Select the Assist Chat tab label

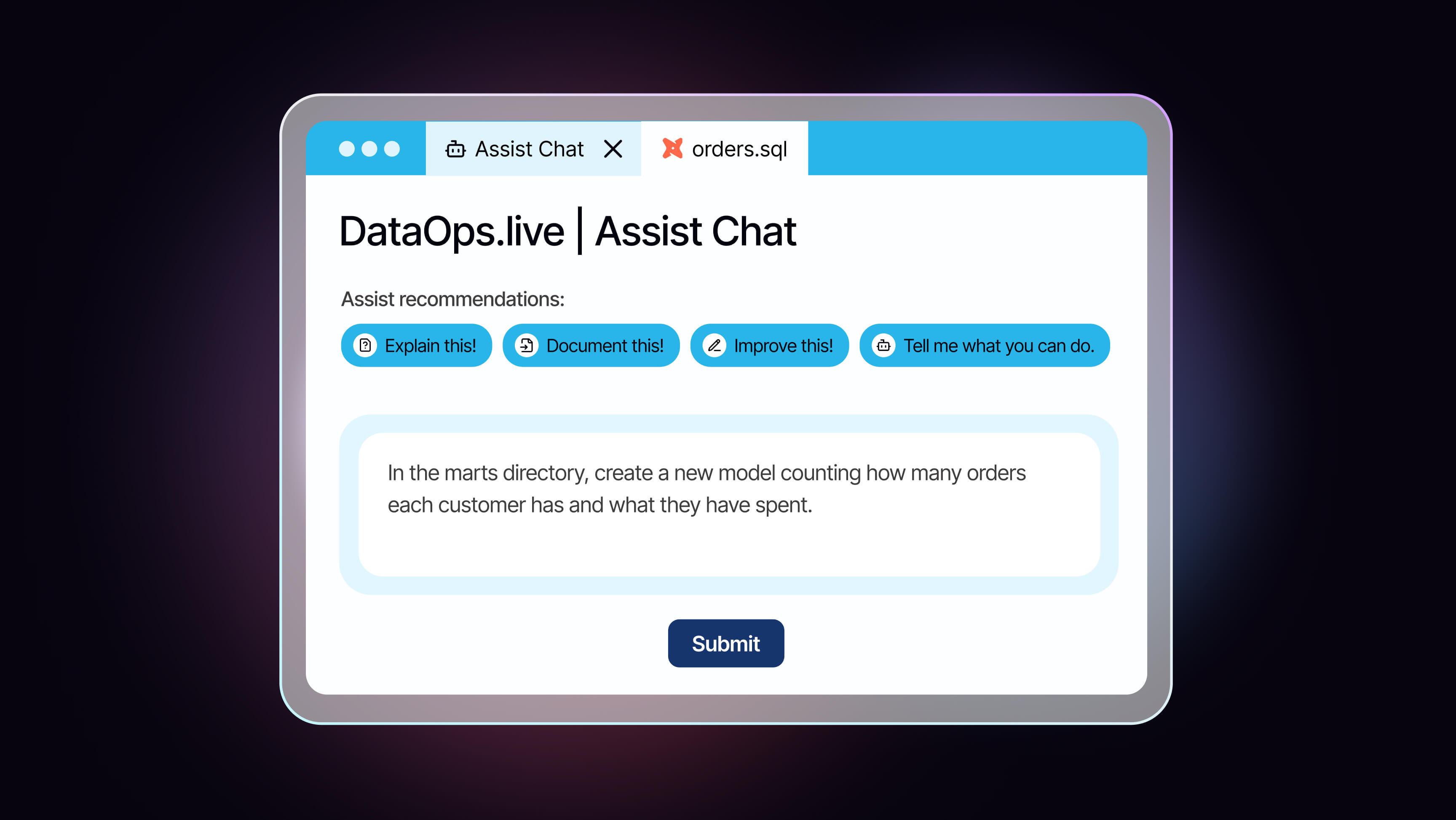point(529,149)
